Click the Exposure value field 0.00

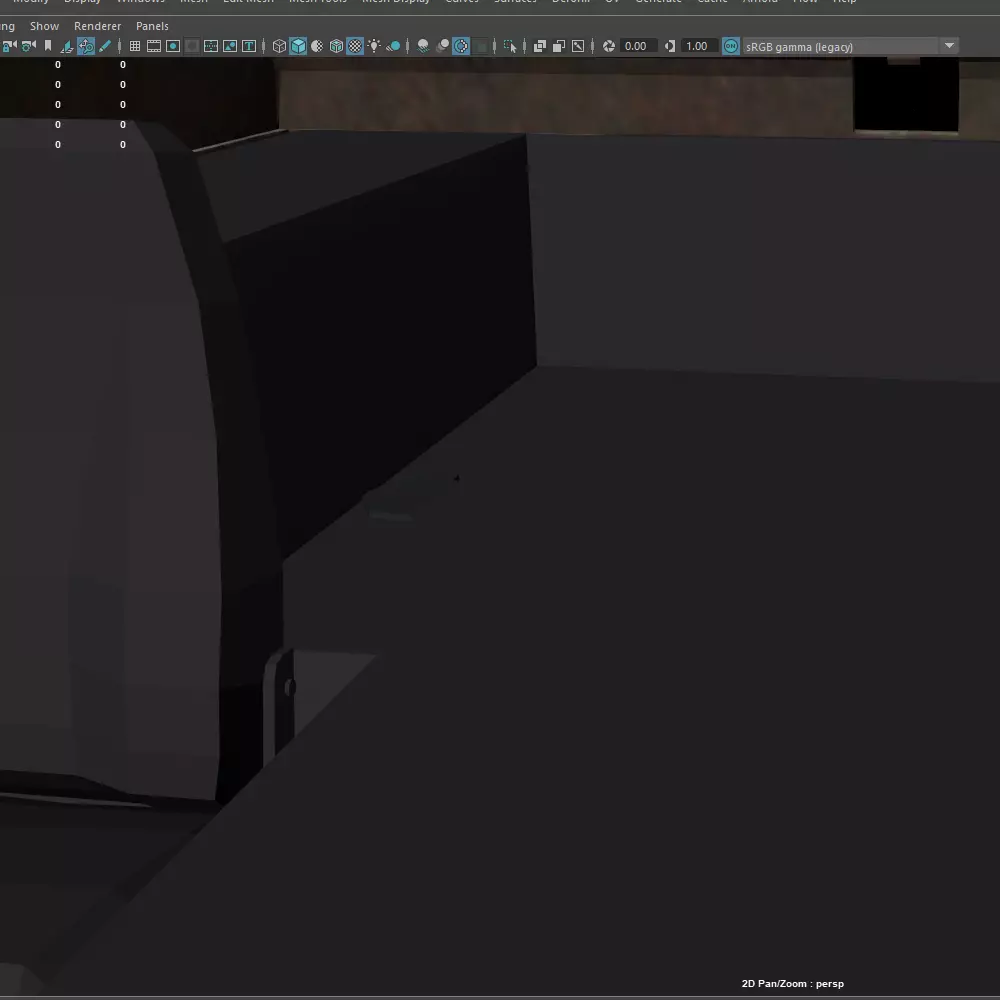pos(638,46)
